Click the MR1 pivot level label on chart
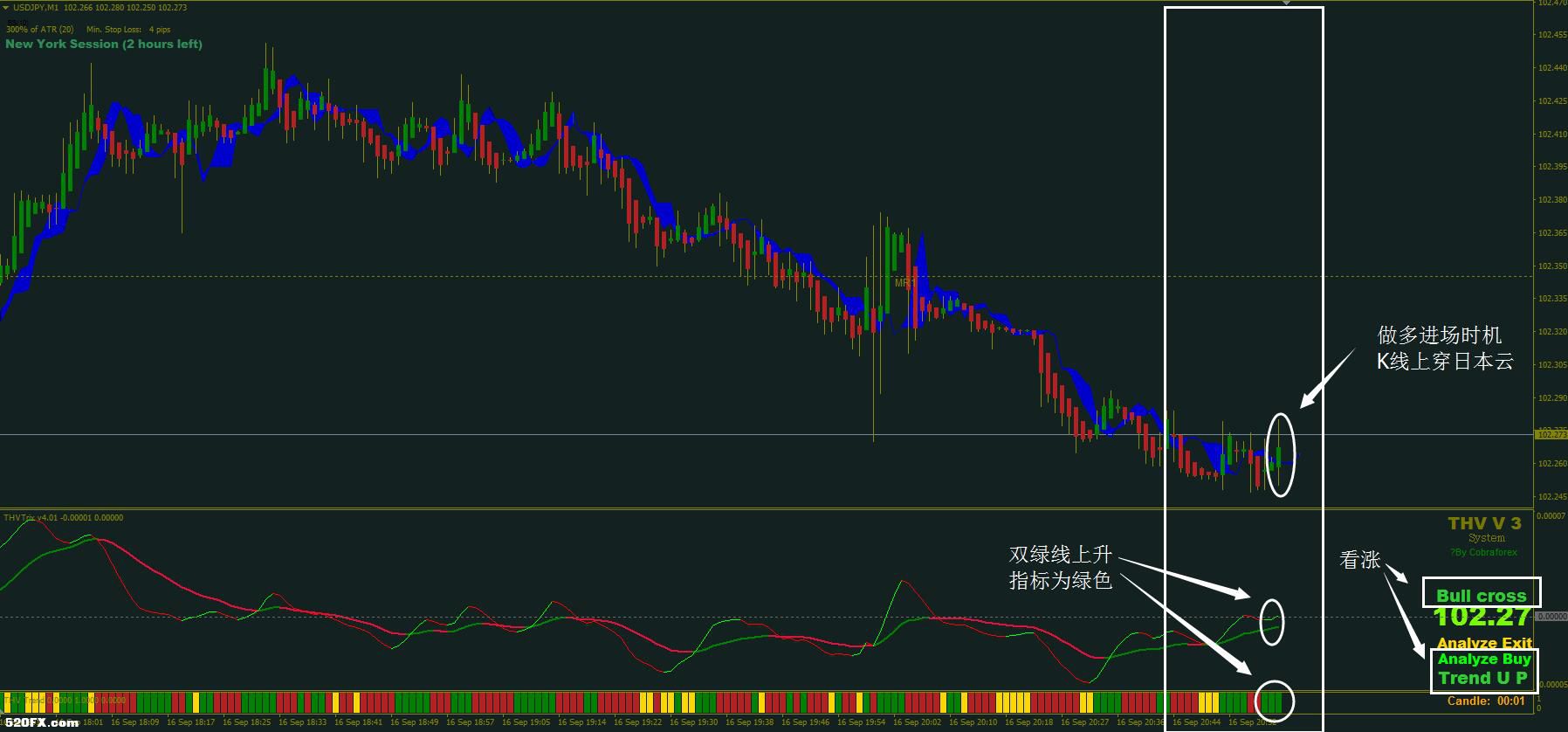This screenshot has width=1568, height=732. tap(904, 283)
